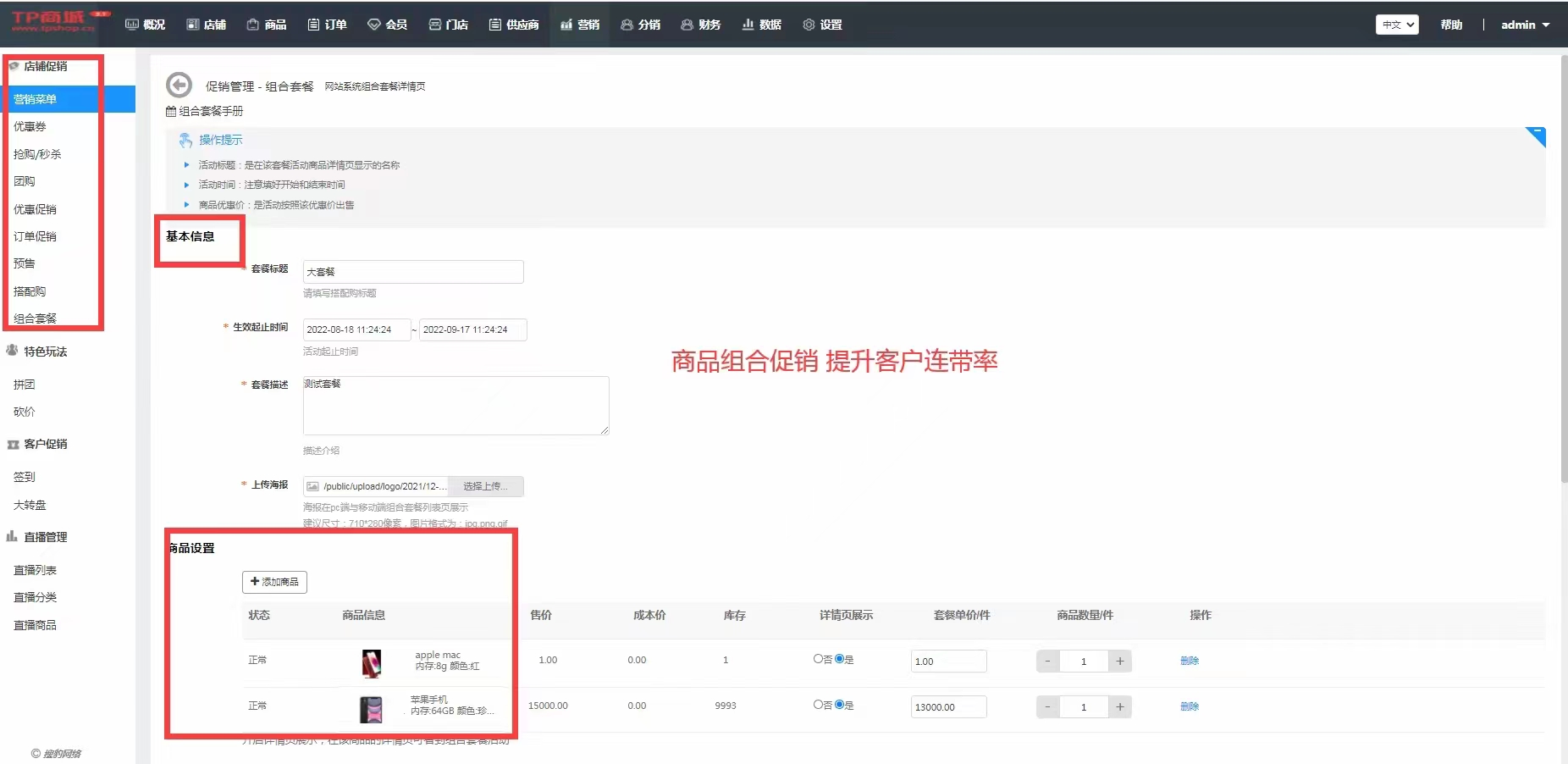Click the circular back arrow icon
The height and width of the screenshot is (764, 1568).
tap(179, 85)
